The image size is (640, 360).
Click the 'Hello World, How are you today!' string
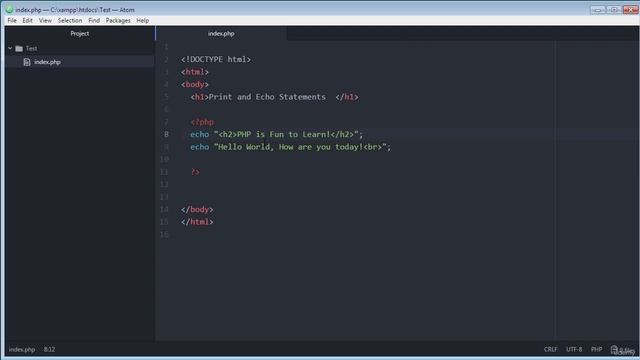(291, 147)
